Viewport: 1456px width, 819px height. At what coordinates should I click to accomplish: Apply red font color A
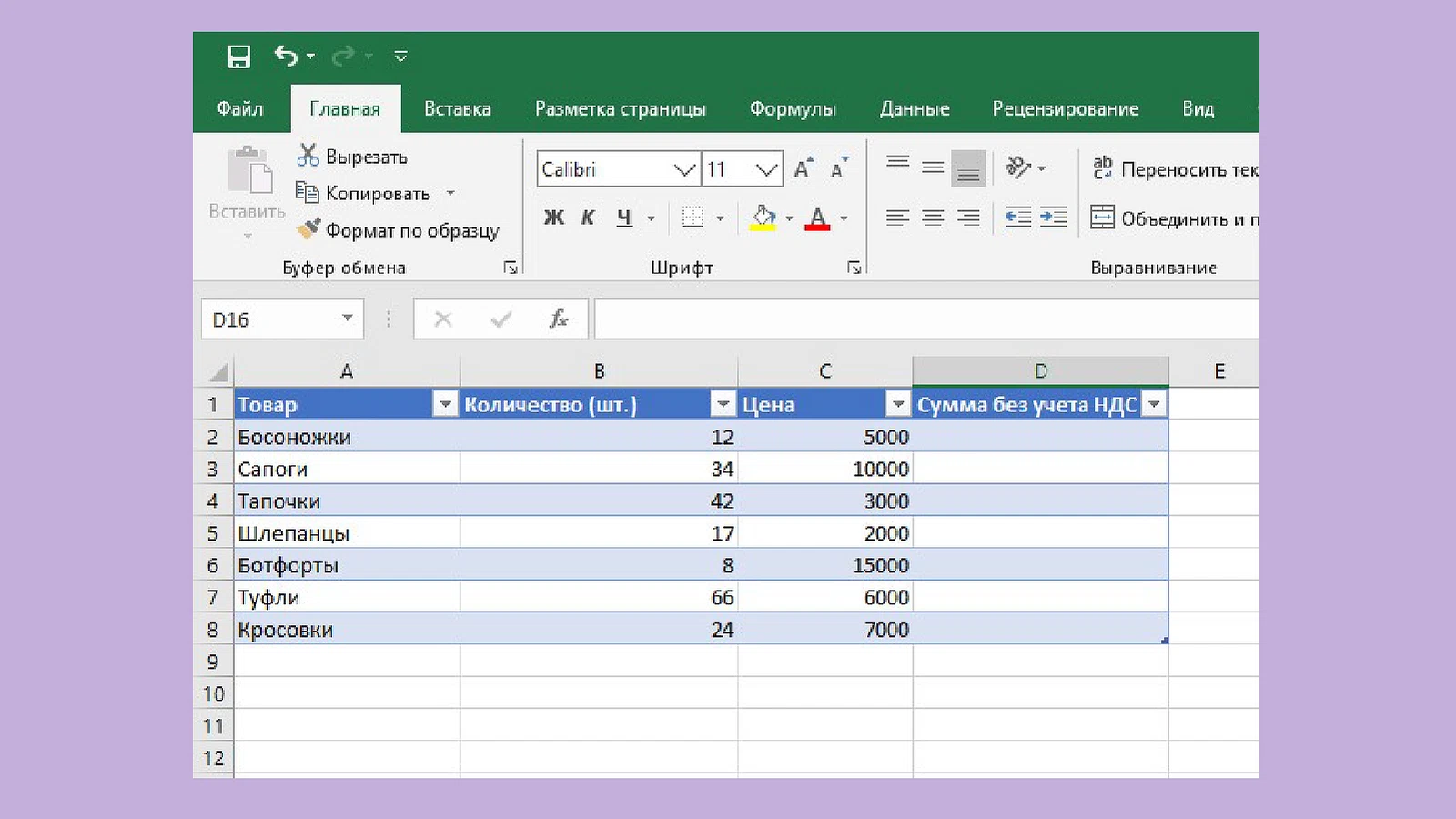tap(817, 217)
